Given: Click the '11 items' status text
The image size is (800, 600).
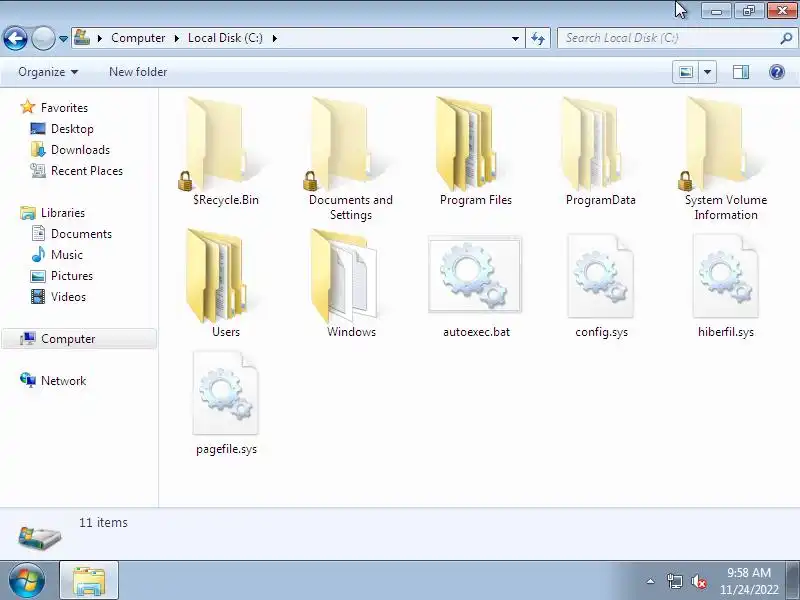Looking at the screenshot, I should tap(103, 522).
